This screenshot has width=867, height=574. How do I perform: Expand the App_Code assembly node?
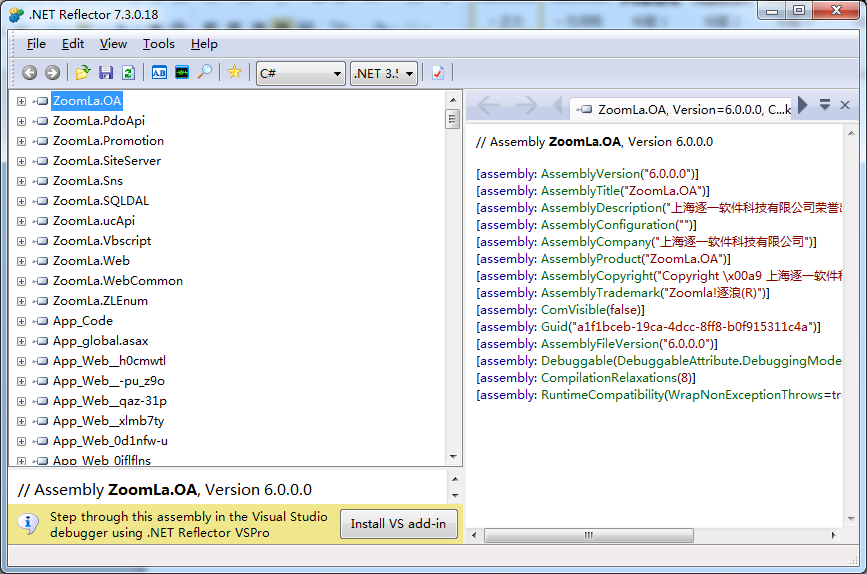coord(21,321)
